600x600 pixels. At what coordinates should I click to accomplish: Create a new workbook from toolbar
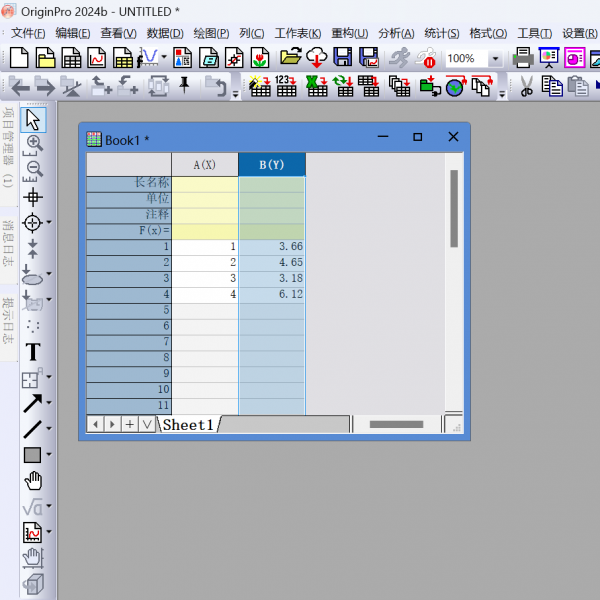[x=71, y=58]
